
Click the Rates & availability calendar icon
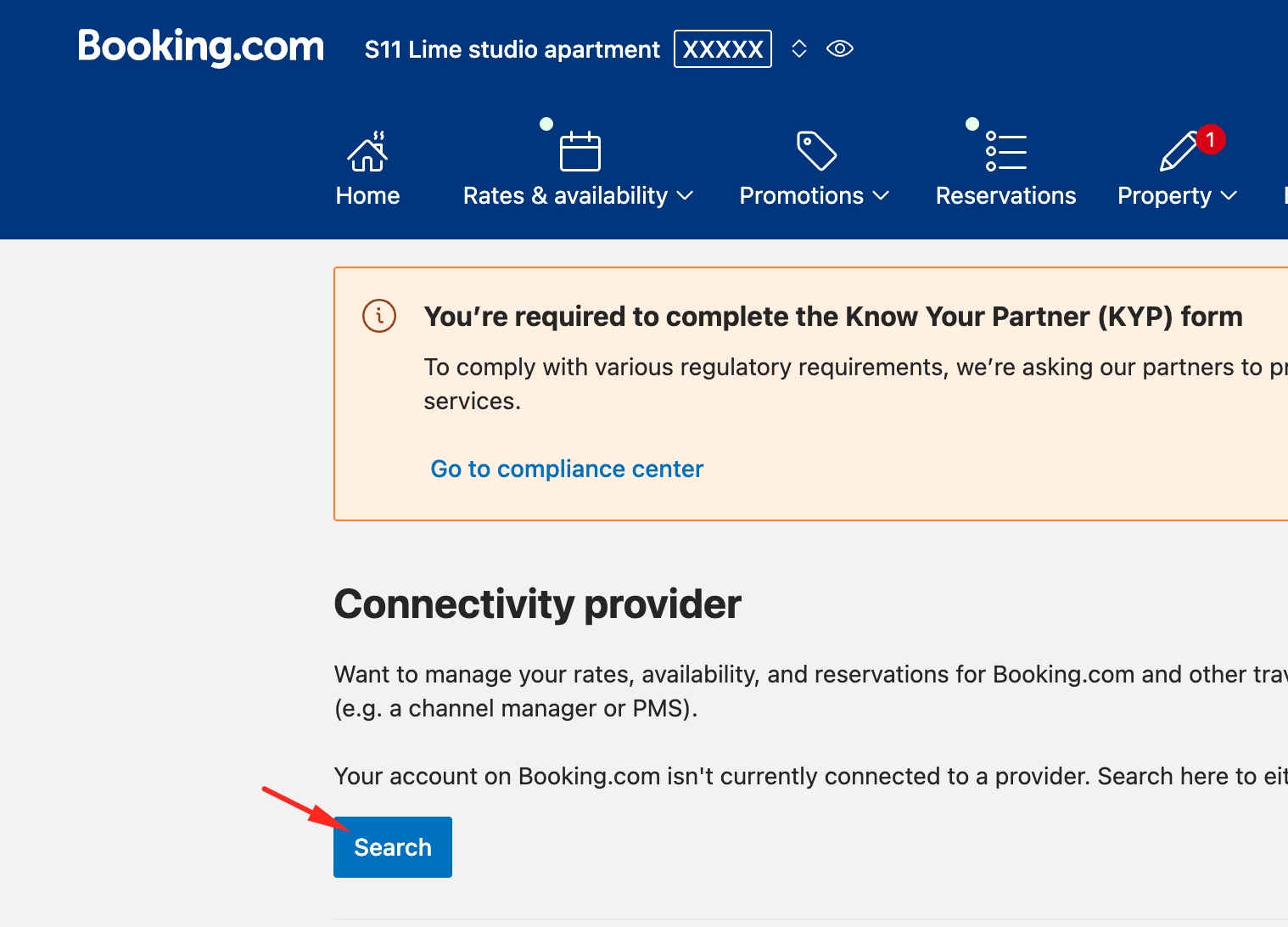click(x=580, y=152)
